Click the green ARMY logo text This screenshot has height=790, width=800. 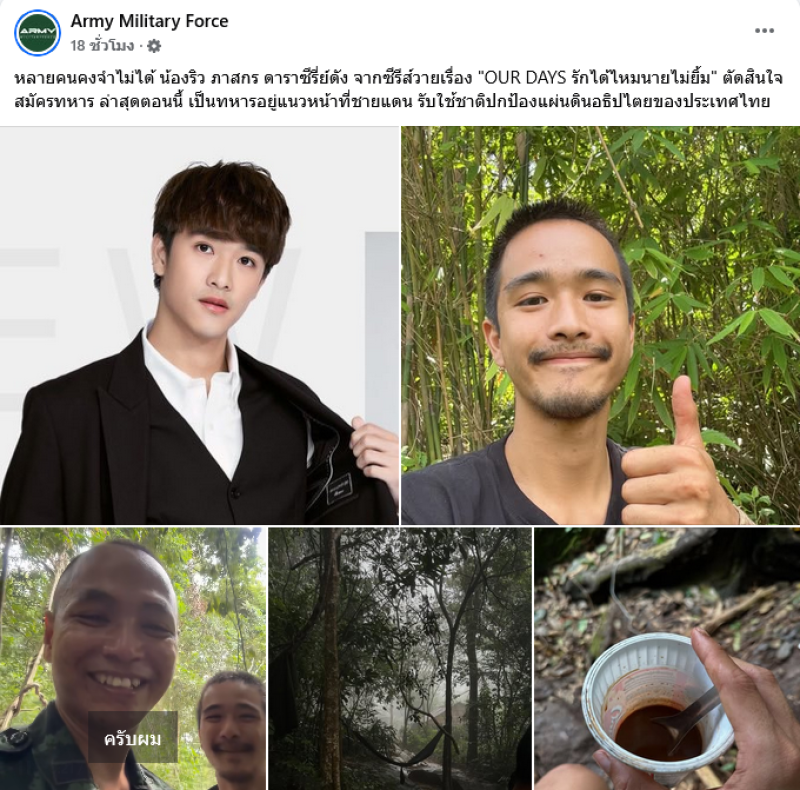[37, 32]
